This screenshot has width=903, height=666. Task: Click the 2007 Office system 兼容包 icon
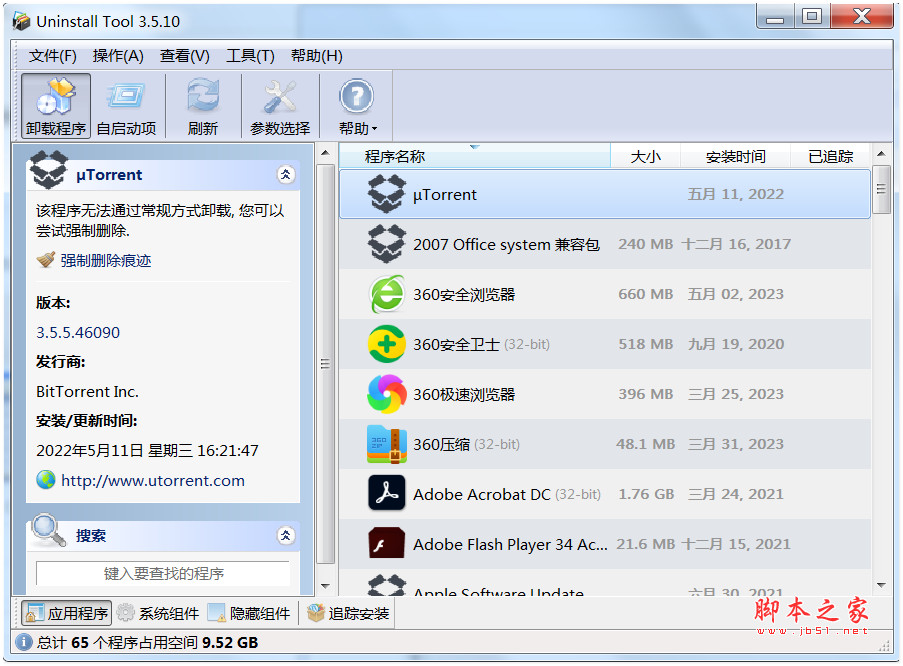tap(386, 244)
